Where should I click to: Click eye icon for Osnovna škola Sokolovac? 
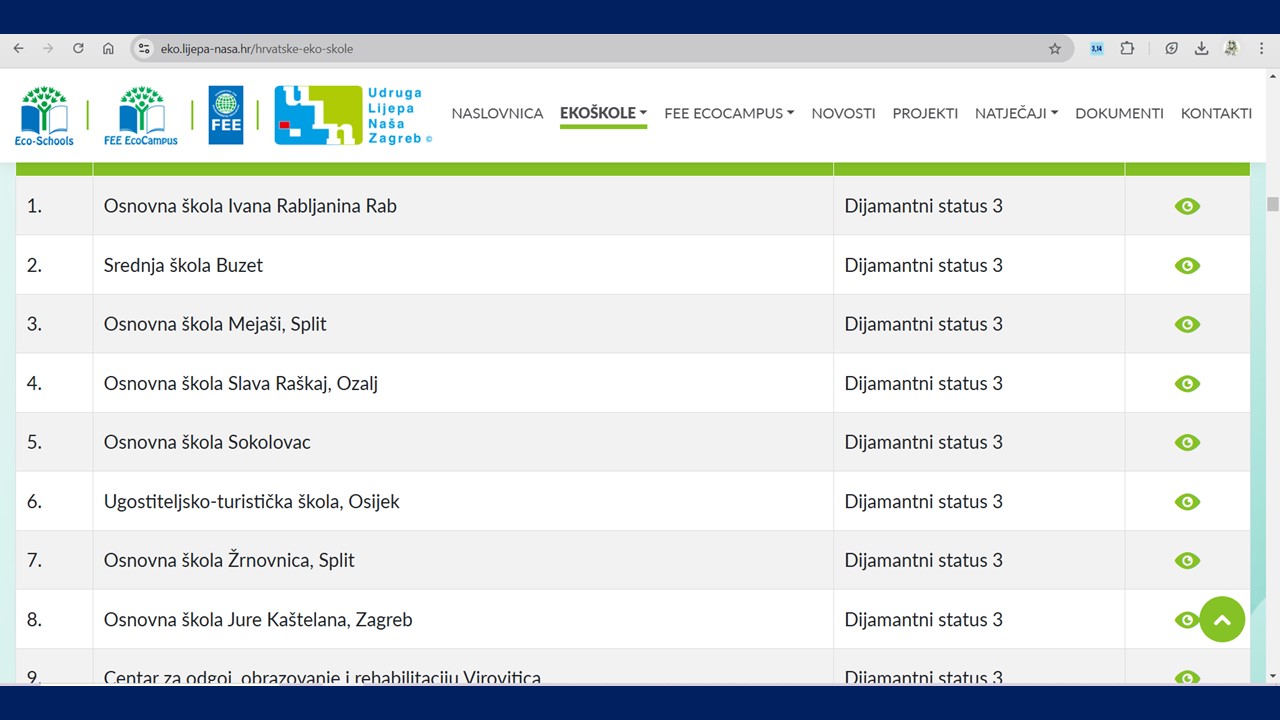click(x=1186, y=442)
